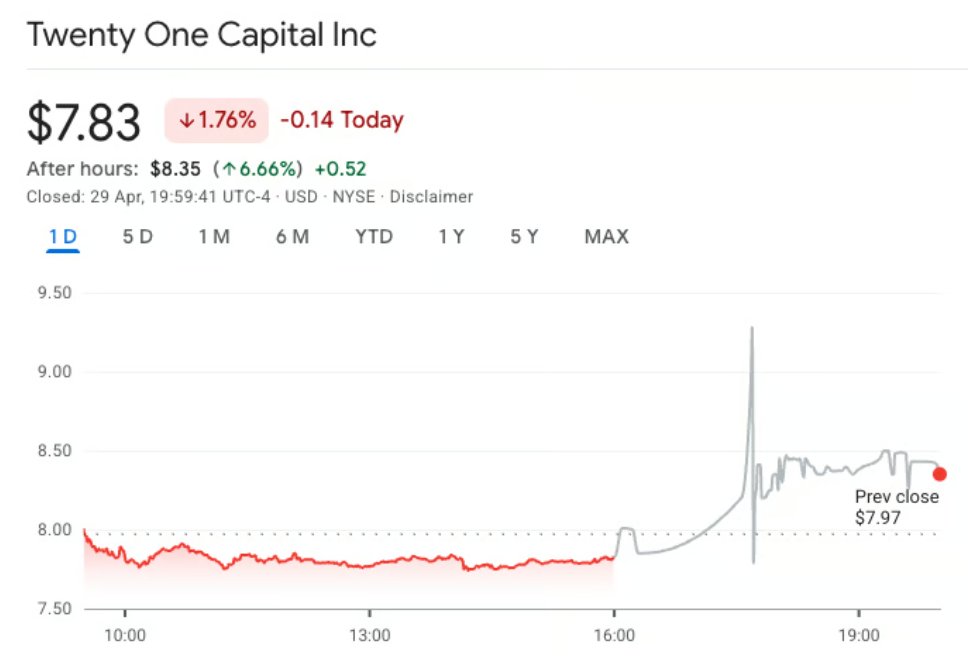Click the Prev close $7.97 label
971x672 pixels.
coord(897,507)
